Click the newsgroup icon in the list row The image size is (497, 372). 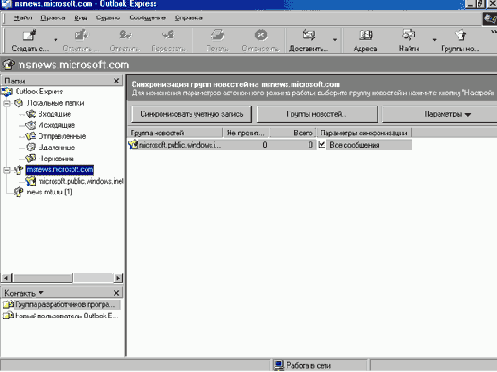[133, 145]
